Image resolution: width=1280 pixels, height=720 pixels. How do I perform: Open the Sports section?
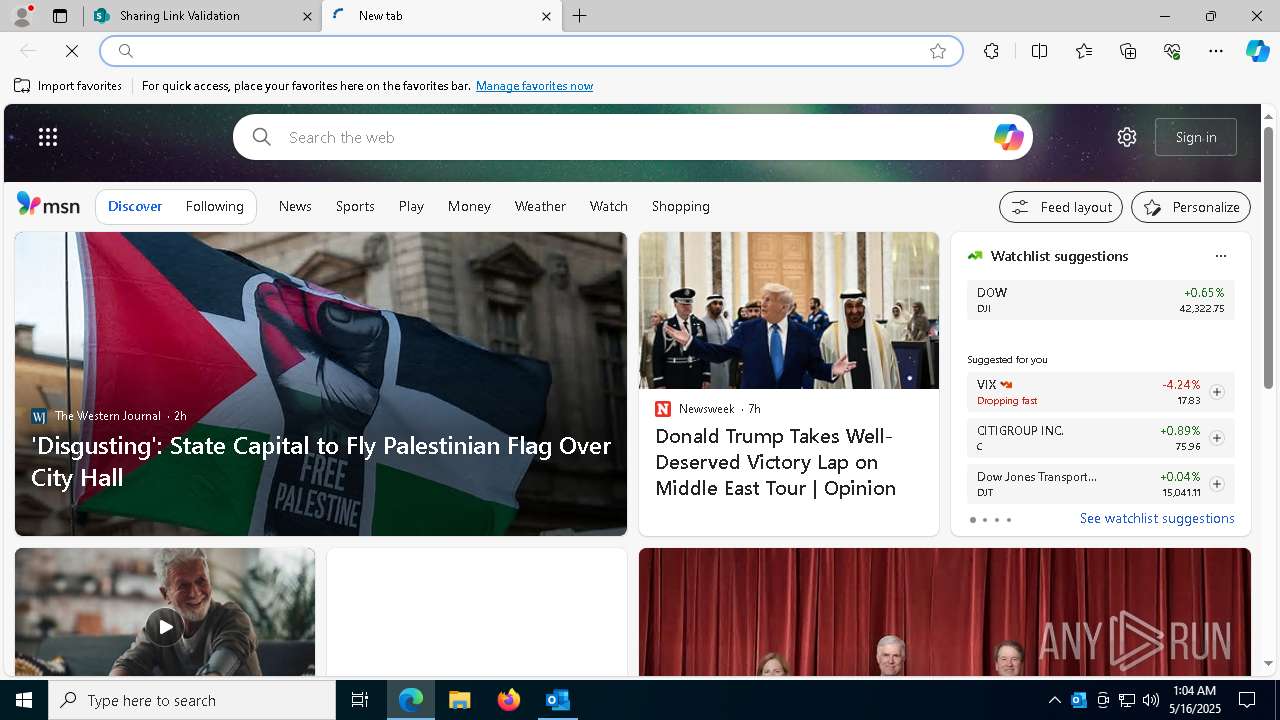pos(355,206)
